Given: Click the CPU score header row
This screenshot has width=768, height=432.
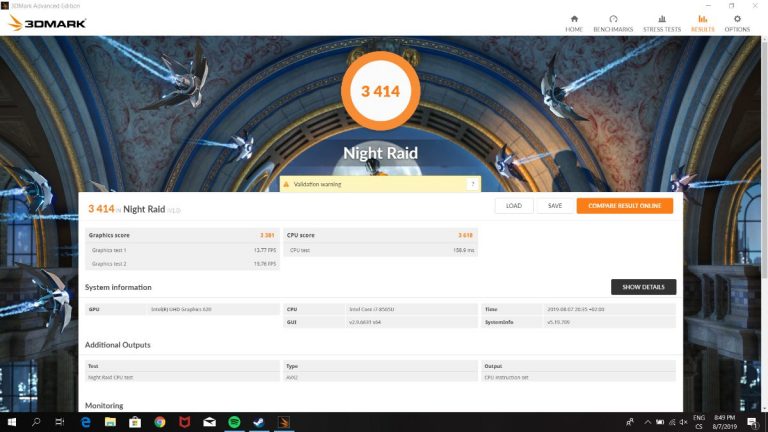Looking at the screenshot, I should [x=381, y=235].
